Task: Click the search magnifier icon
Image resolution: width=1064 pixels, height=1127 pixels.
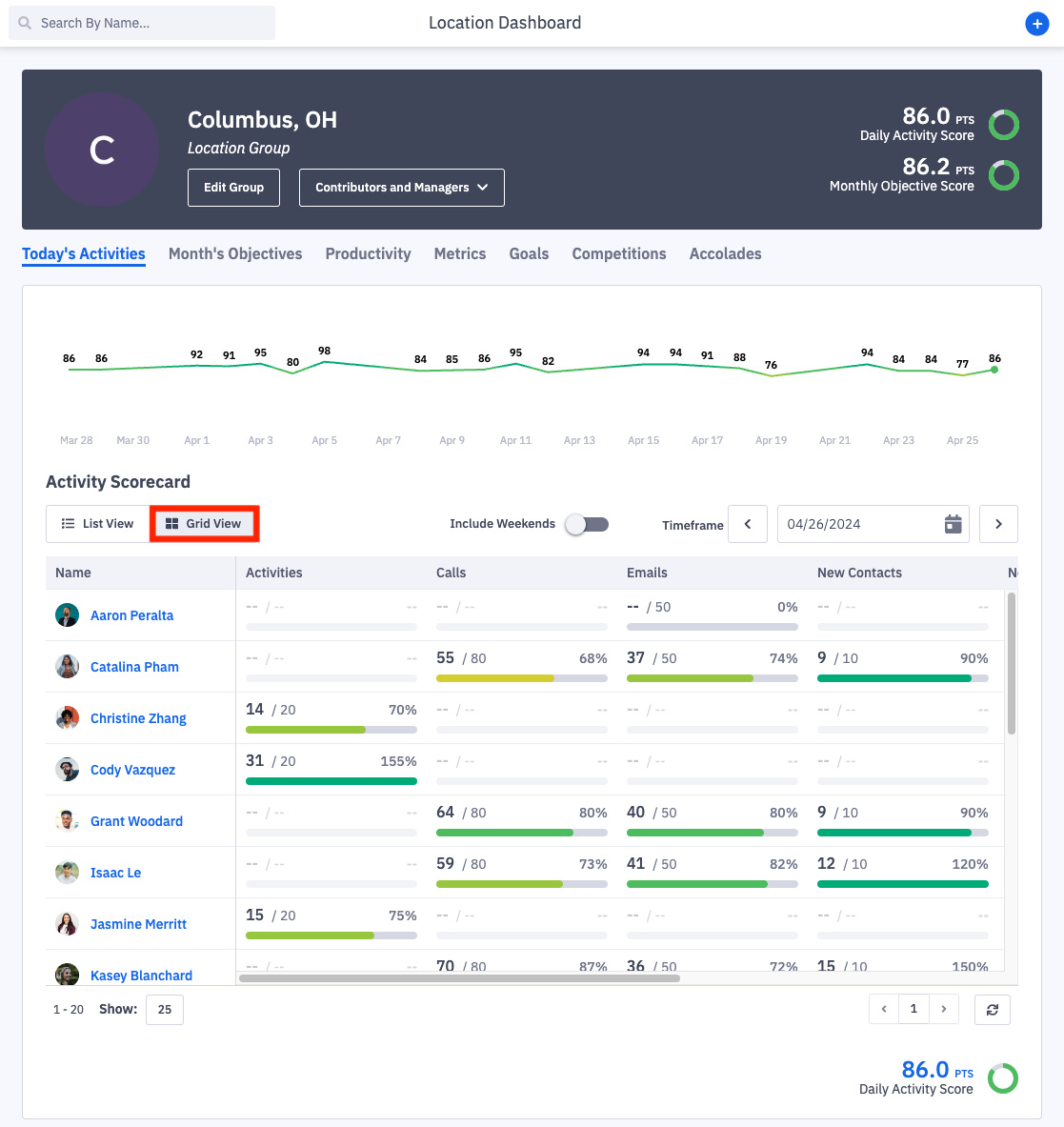Action: (x=25, y=23)
